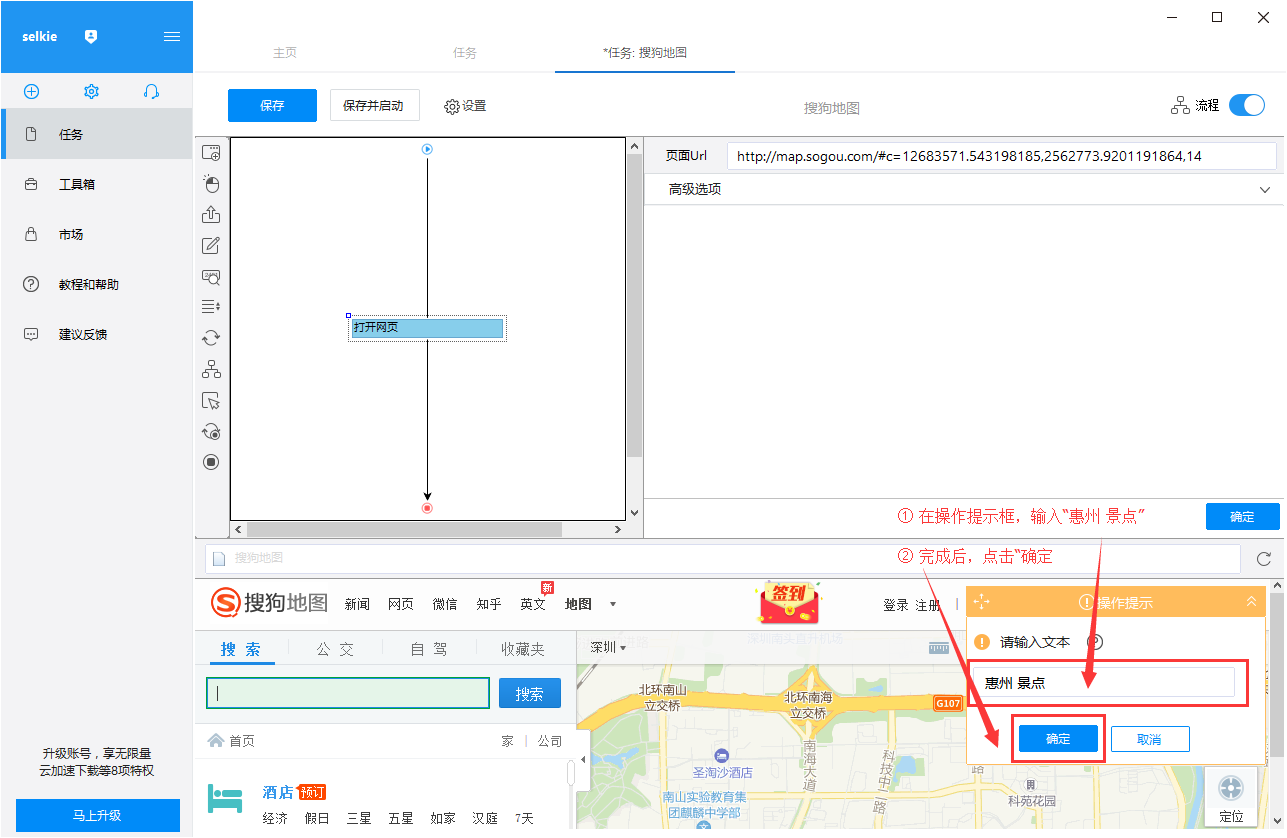The width and height of the screenshot is (1287, 838).
Task: Click the help question mark beside 请输入文本
Action: [1094, 642]
